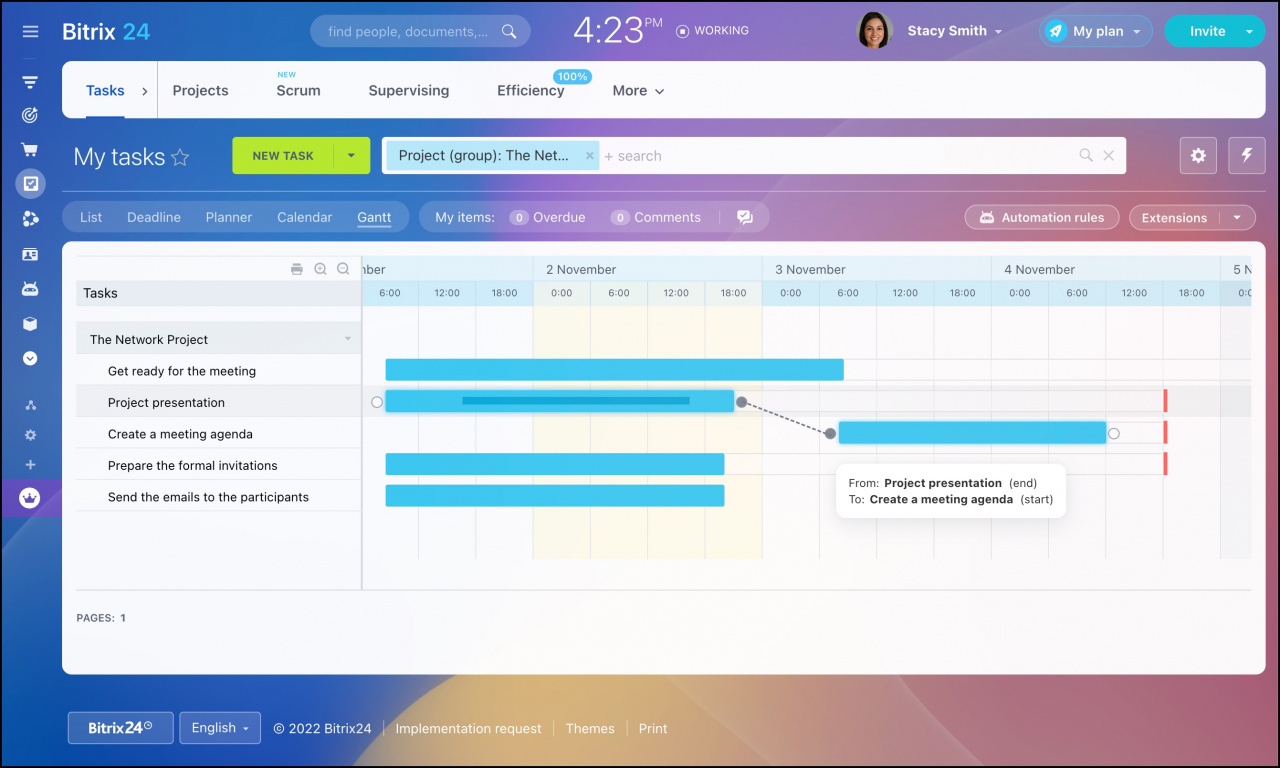Open the Tasks checkbox icon in the sidebar
This screenshot has width=1280, height=768.
point(30,183)
